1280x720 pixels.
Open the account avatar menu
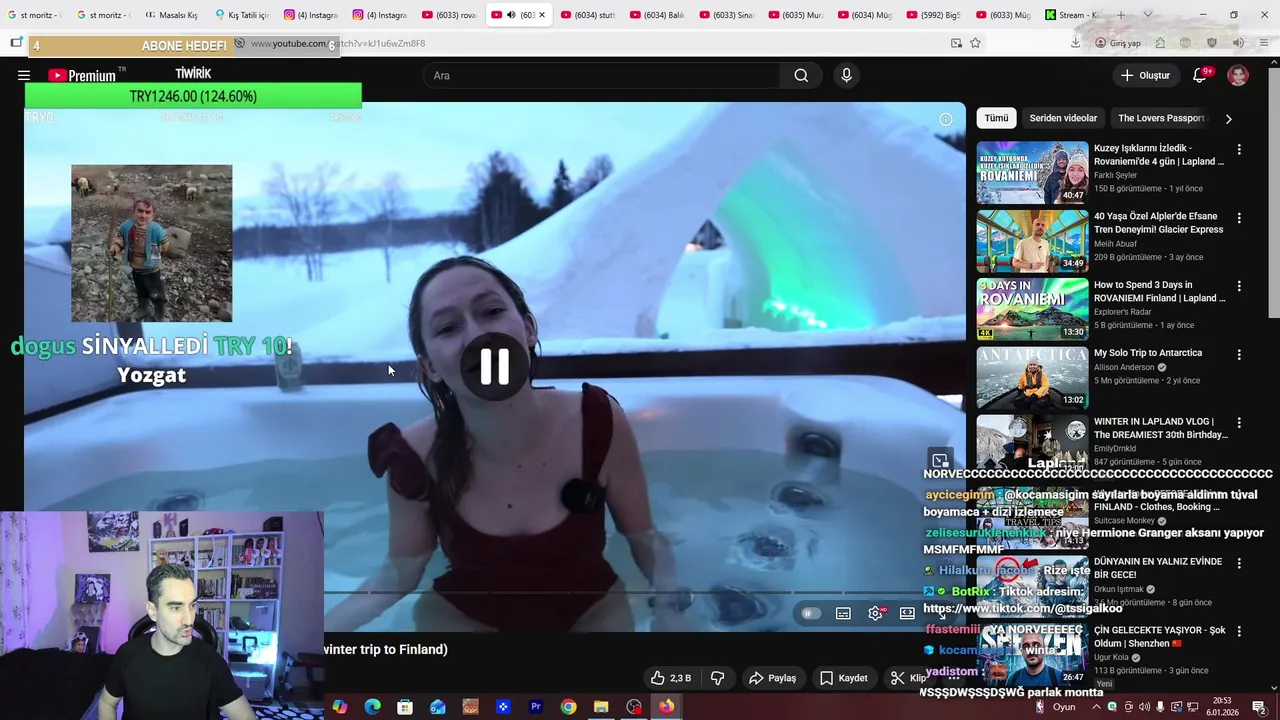1238,75
